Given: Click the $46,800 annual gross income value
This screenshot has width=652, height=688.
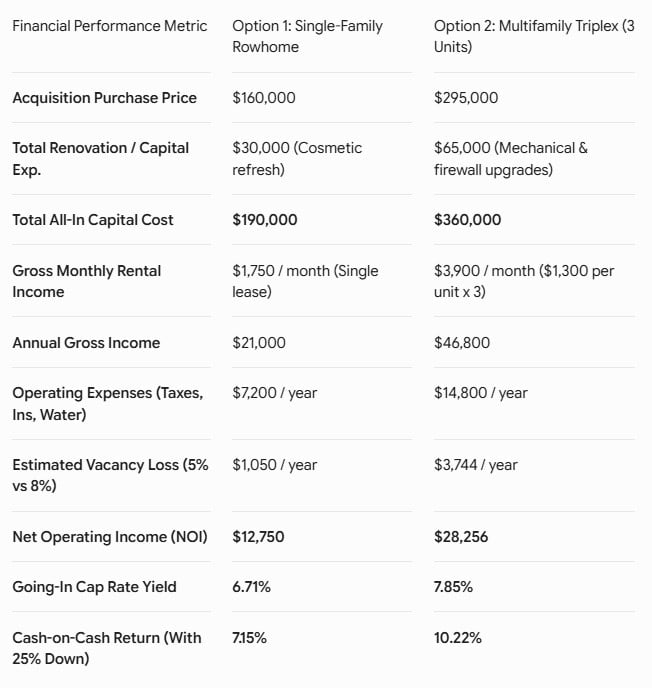Looking at the screenshot, I should (x=462, y=343).
